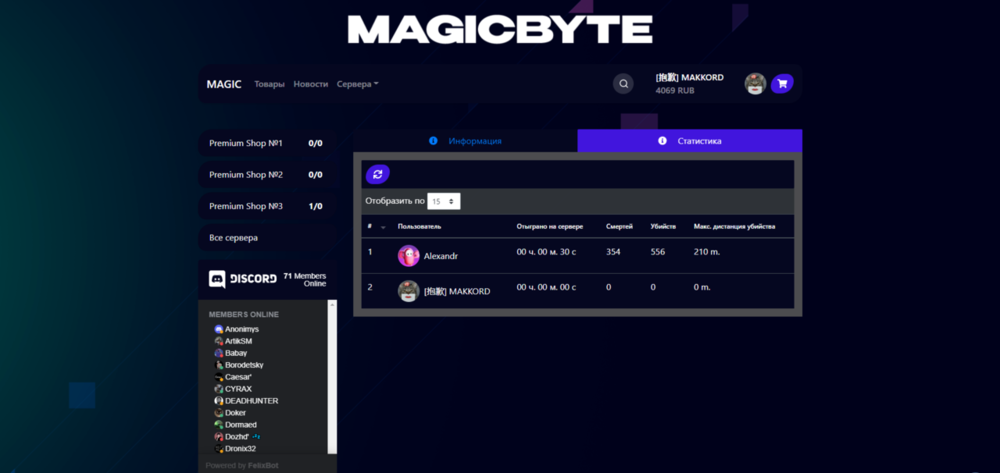1000x473 pixels.
Task: Click MAKKORD's avatar in table row 2
Action: (x=408, y=291)
